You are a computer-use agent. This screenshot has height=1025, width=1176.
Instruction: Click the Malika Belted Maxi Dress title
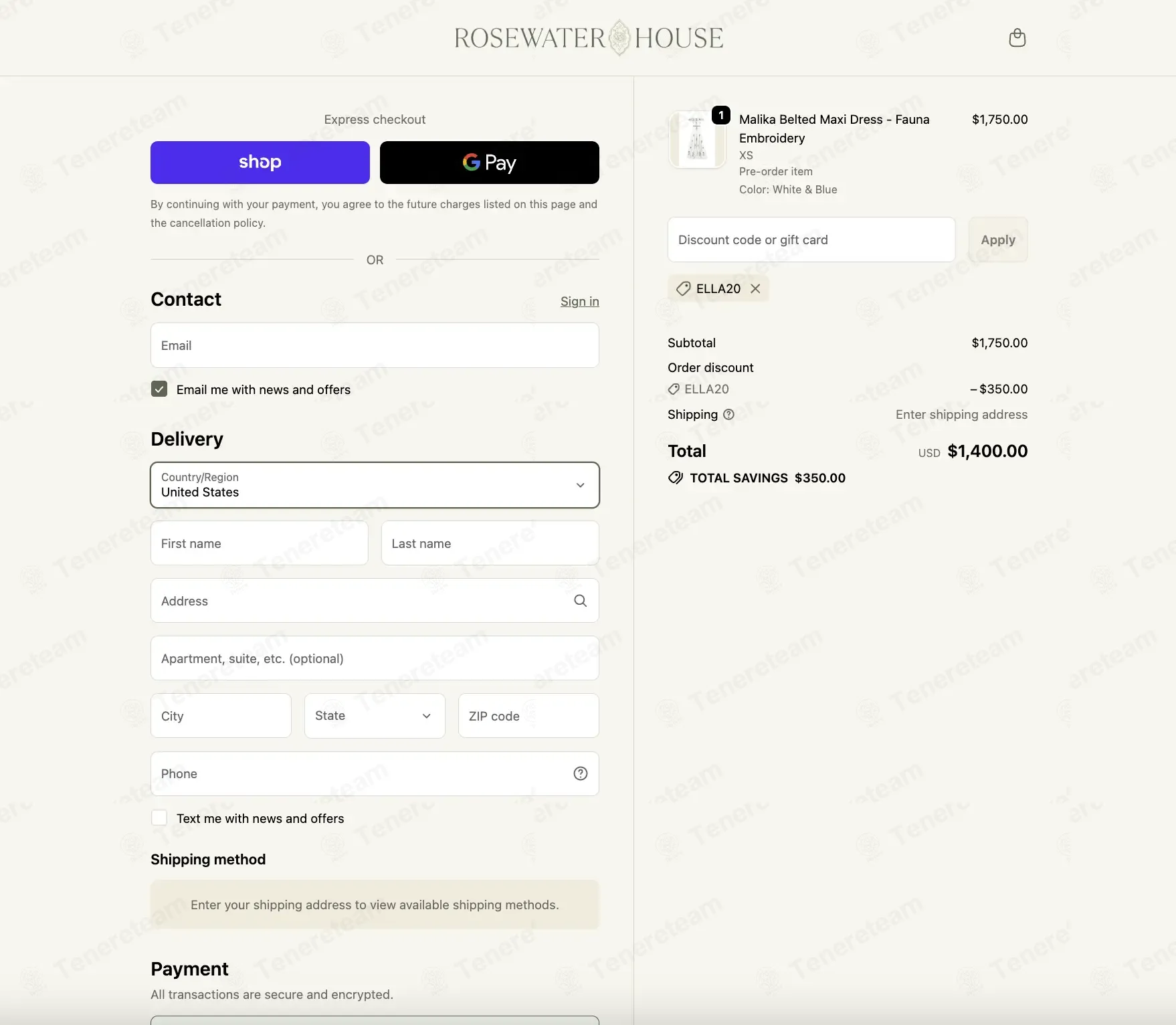(x=834, y=128)
